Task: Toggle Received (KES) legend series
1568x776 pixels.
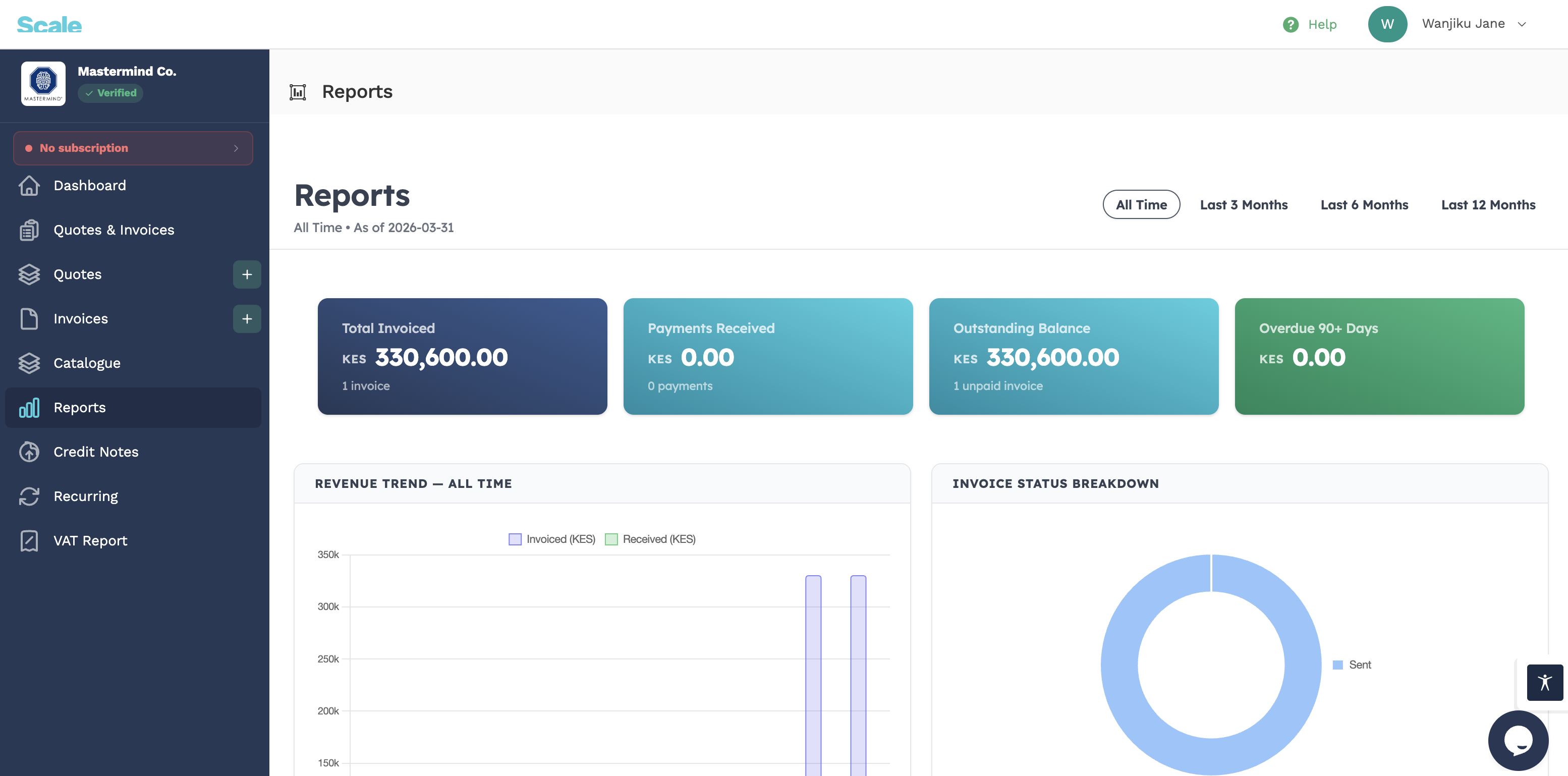Action: (x=650, y=539)
